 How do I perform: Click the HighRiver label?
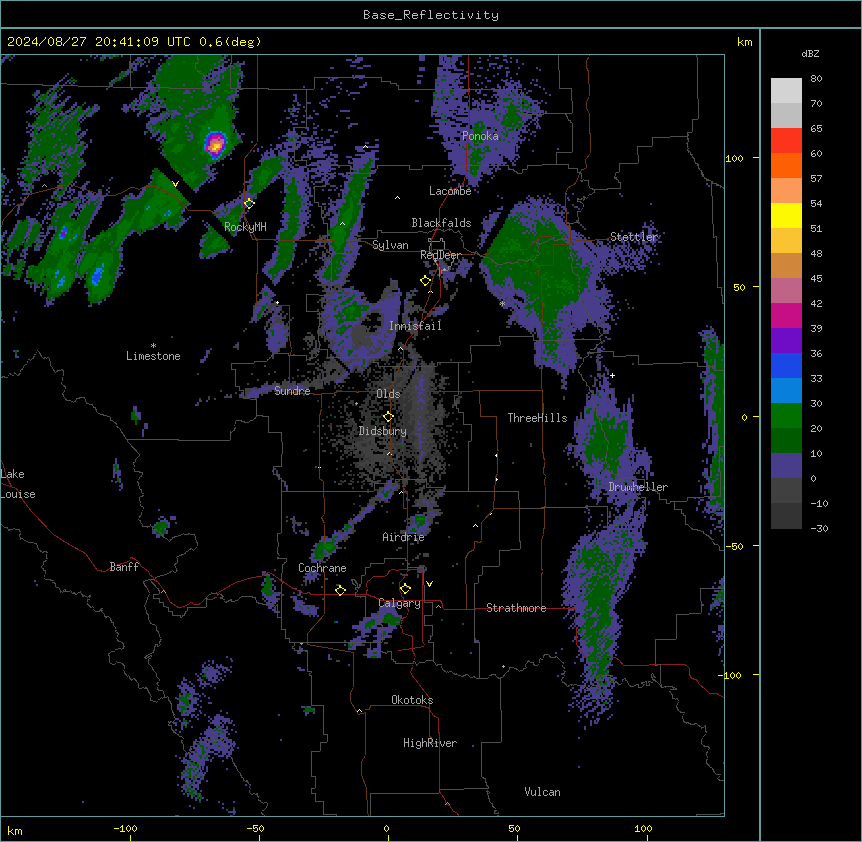click(x=430, y=743)
